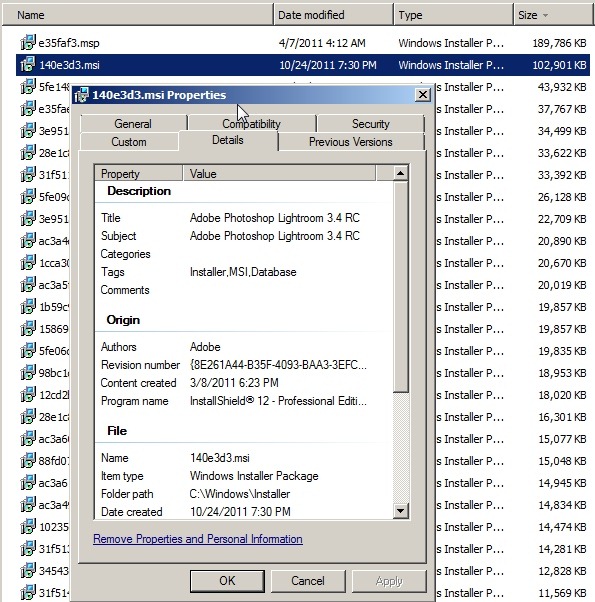Click the Authors value Adobe
595x602 pixels.
click(205, 347)
